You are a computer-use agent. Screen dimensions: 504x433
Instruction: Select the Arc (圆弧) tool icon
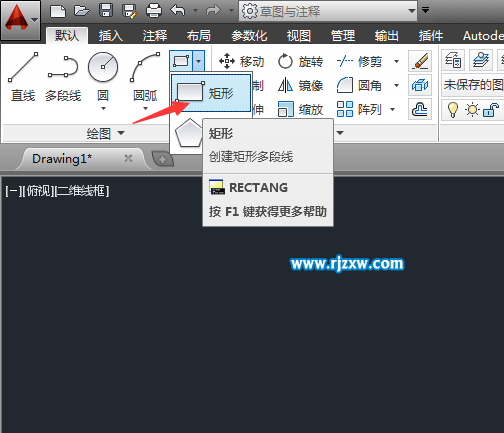point(145,67)
